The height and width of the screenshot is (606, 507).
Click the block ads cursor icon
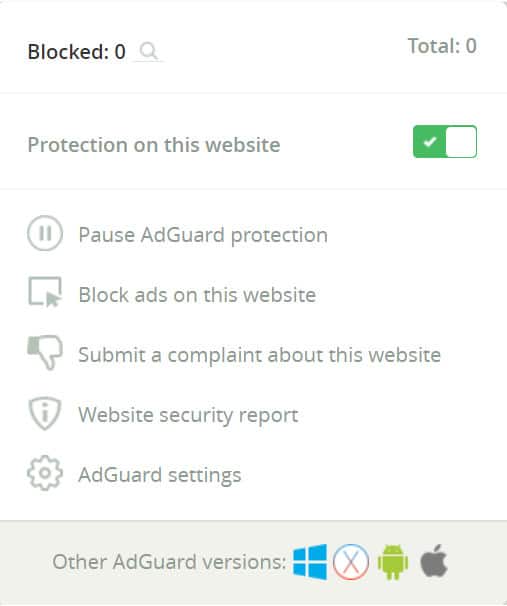(x=45, y=292)
